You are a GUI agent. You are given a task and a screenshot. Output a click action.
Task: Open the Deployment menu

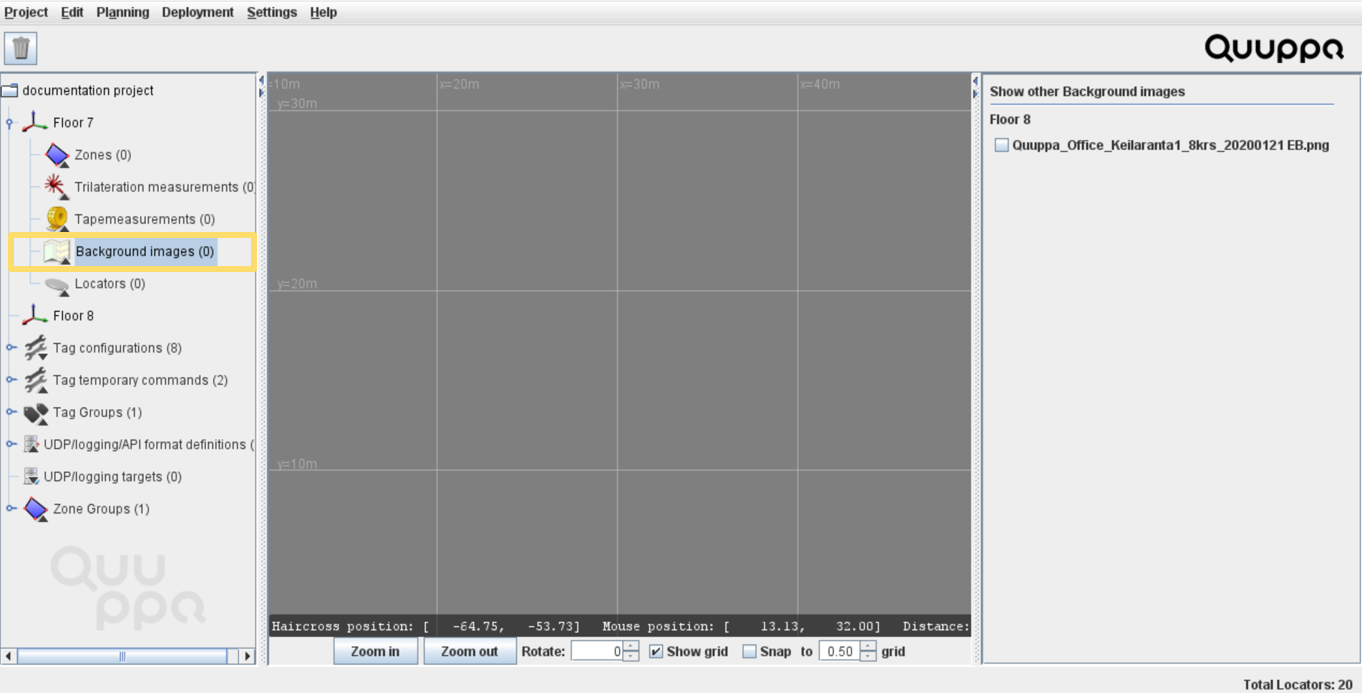[198, 12]
